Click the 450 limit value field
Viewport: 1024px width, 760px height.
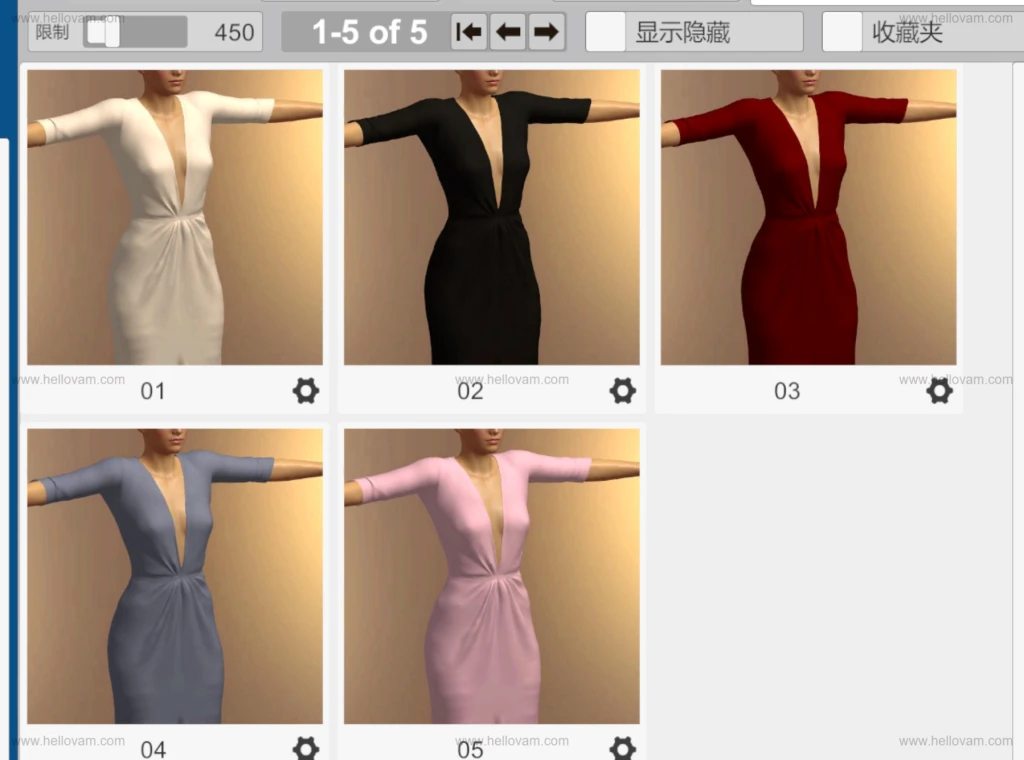click(x=234, y=31)
